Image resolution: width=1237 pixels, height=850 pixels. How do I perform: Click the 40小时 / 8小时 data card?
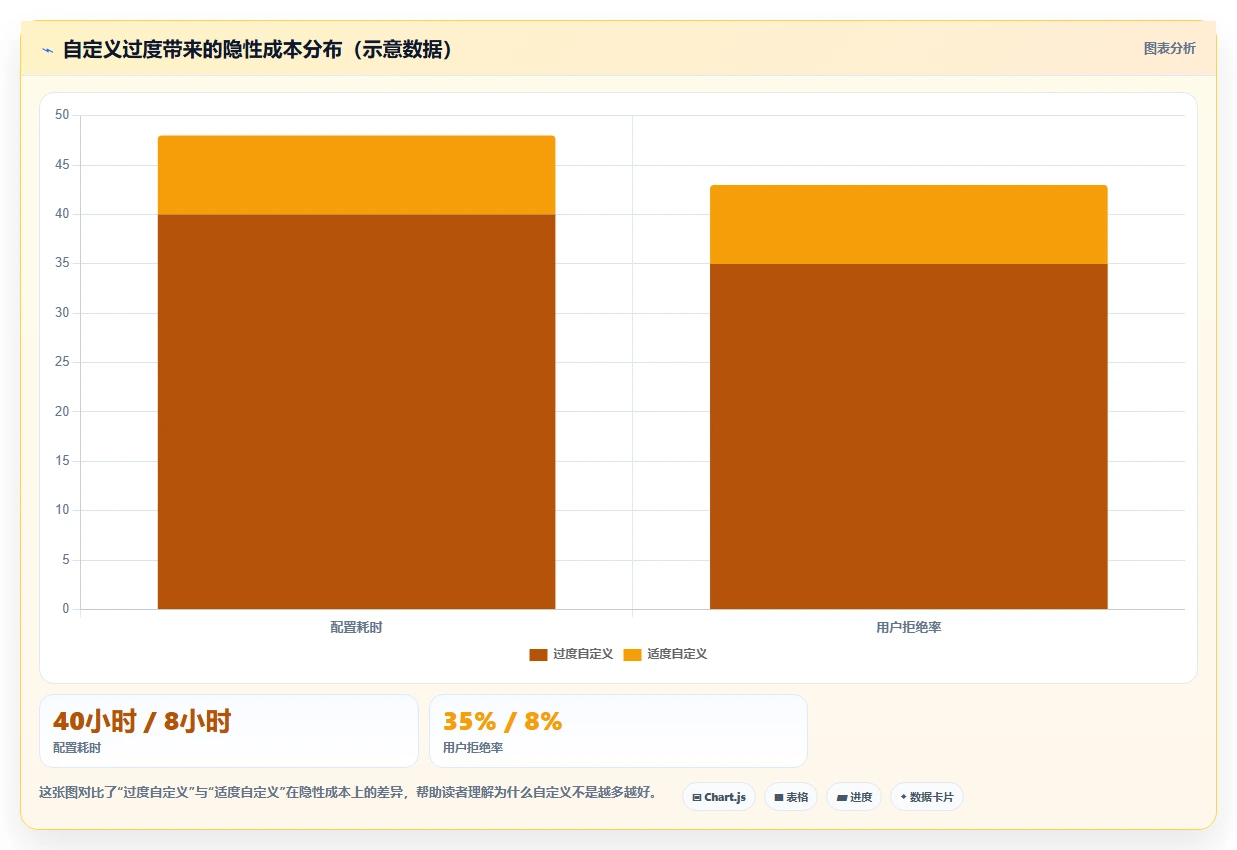point(228,731)
